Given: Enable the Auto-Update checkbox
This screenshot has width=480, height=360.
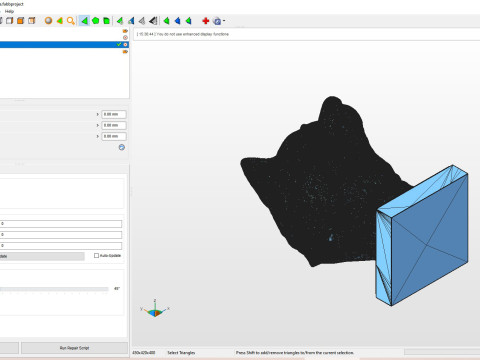Looking at the screenshot, I should tap(96, 256).
